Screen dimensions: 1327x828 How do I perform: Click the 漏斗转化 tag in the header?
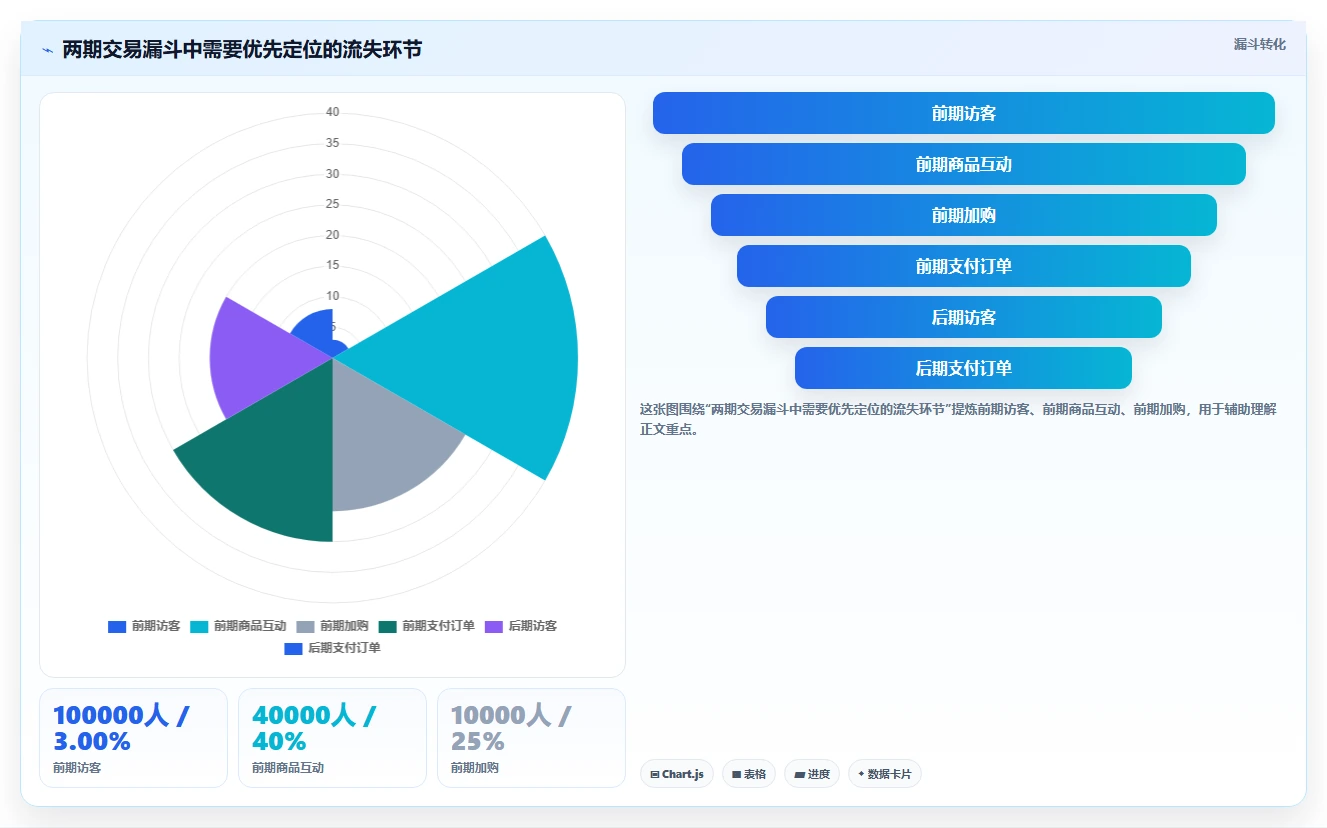coord(1259,44)
